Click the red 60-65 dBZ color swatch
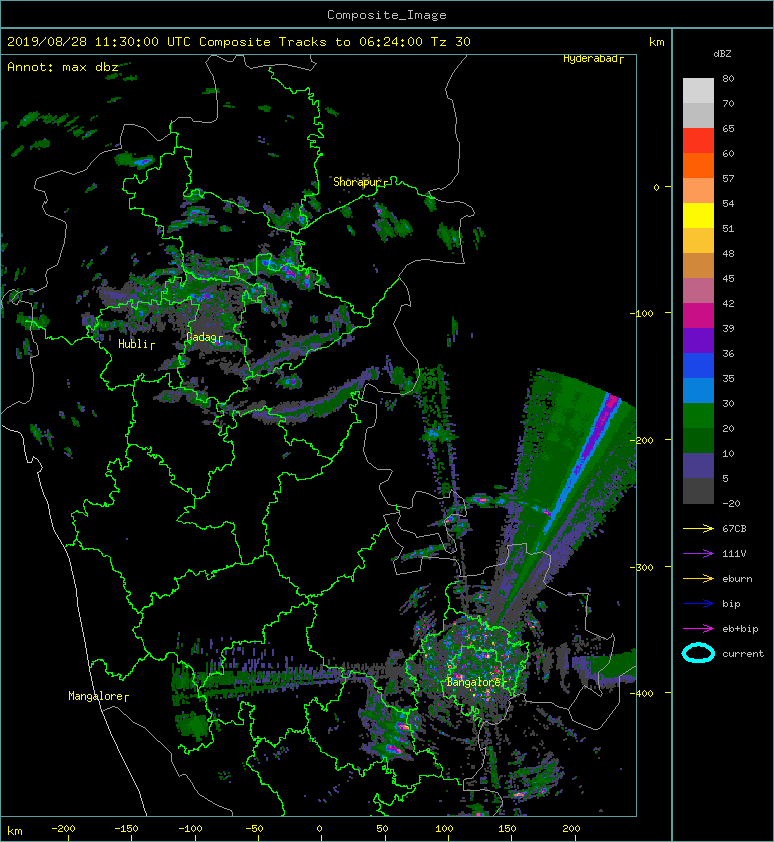The width and height of the screenshot is (774, 842). [x=698, y=141]
